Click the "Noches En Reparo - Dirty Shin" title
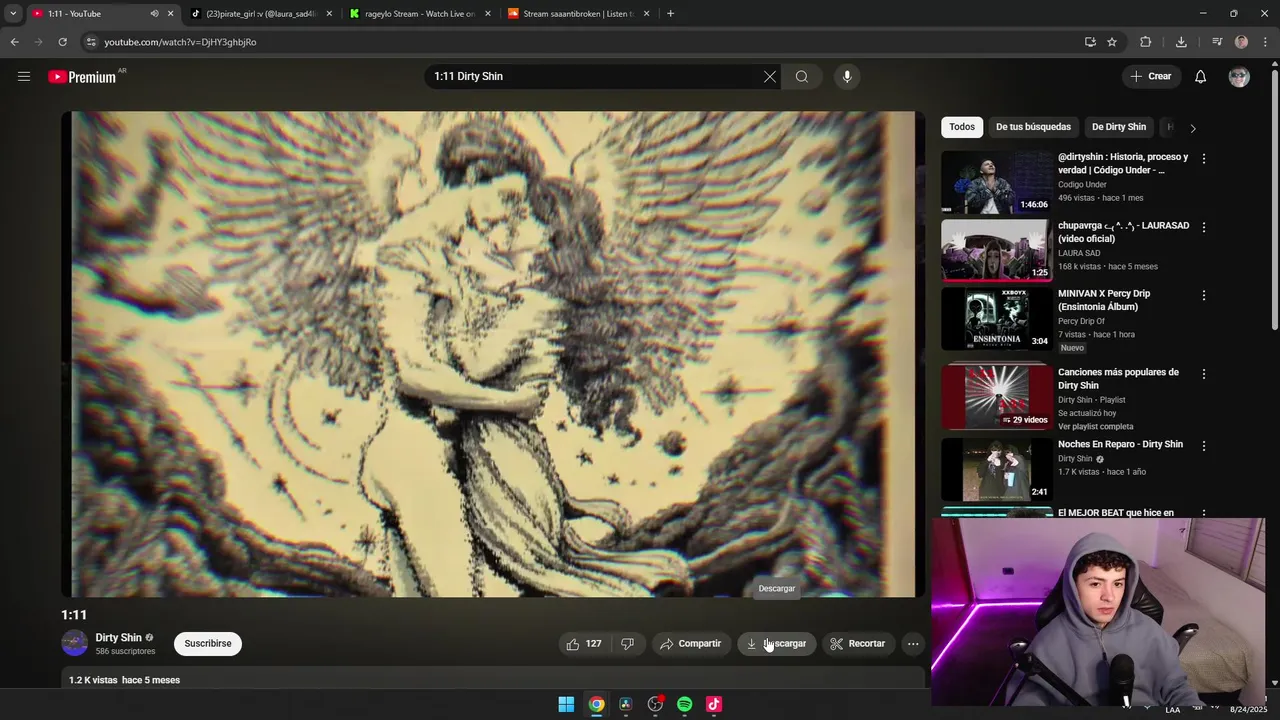Viewport: 1280px width, 720px height. click(1120, 444)
